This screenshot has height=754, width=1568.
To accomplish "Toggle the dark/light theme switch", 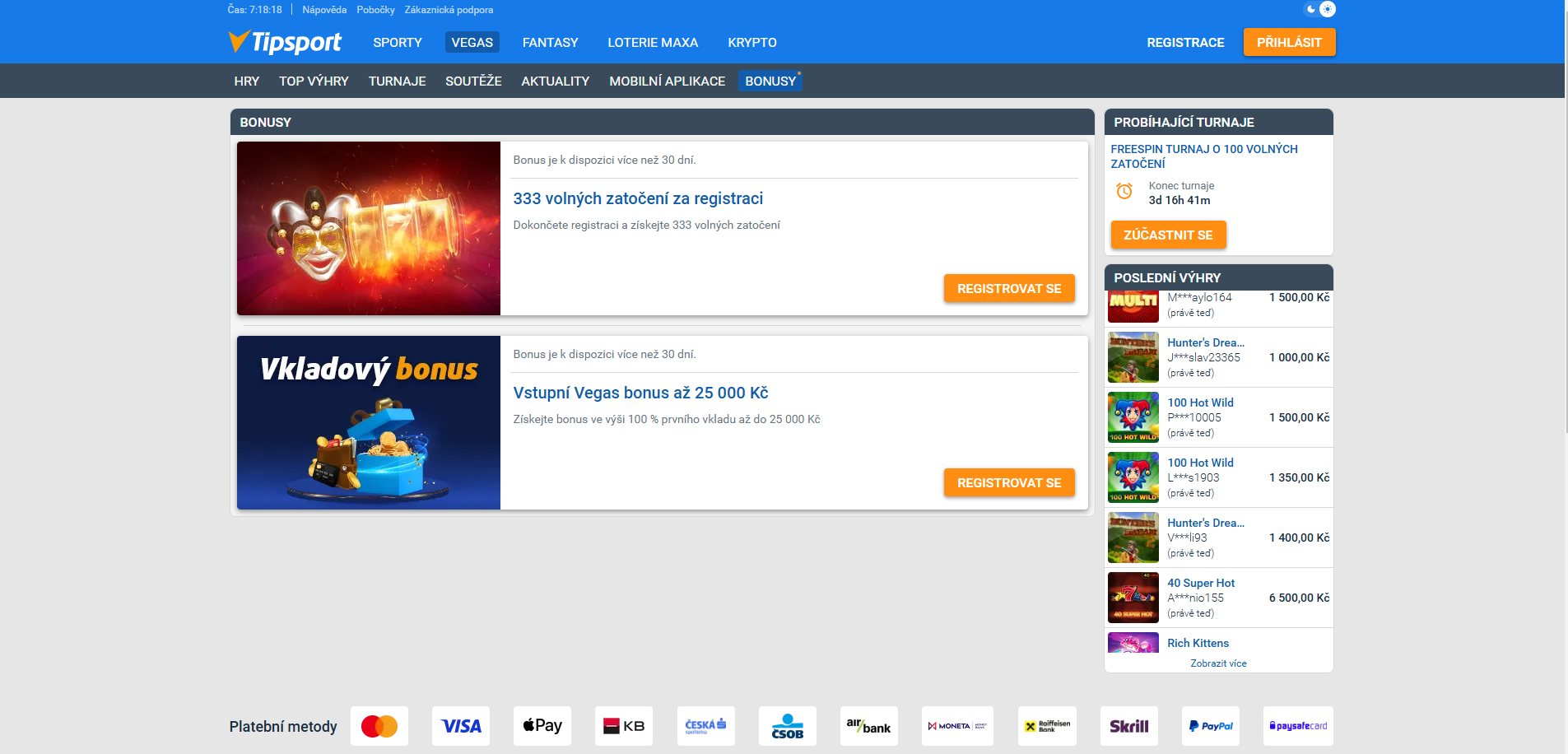I will [1320, 9].
